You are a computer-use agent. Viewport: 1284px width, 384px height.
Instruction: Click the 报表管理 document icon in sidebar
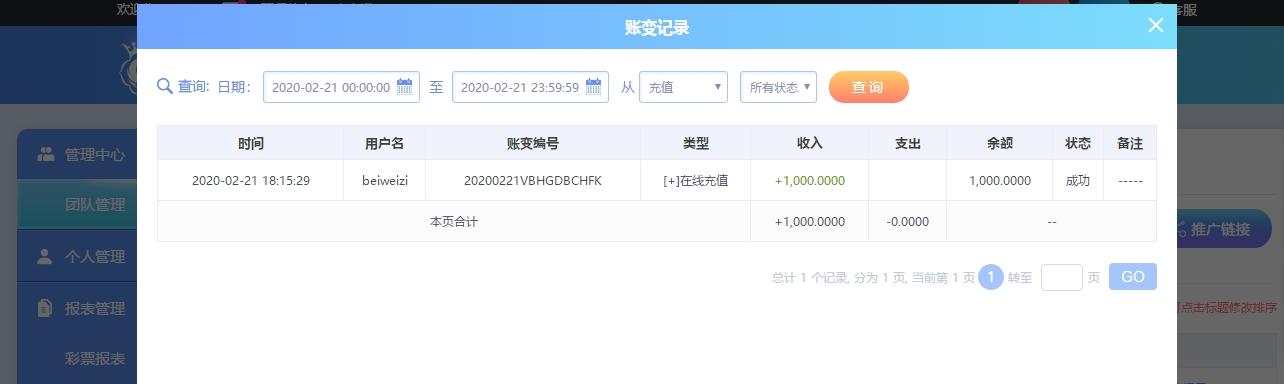click(45, 309)
